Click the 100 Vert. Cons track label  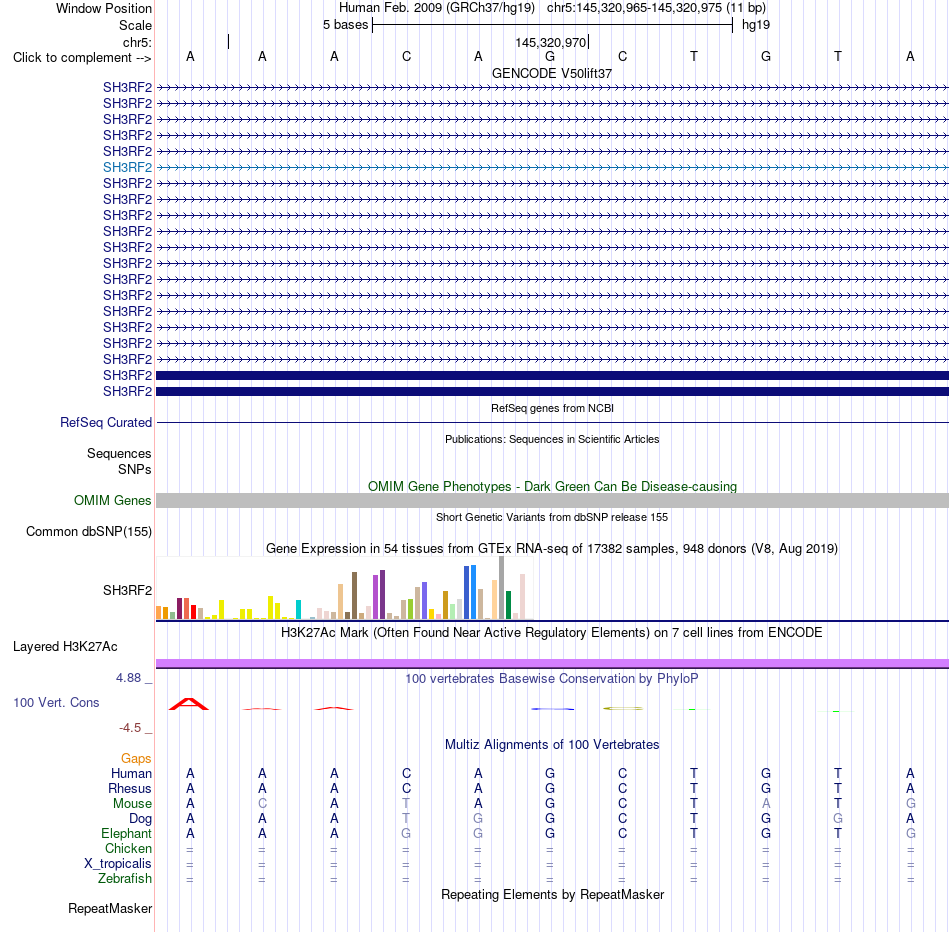(x=56, y=703)
